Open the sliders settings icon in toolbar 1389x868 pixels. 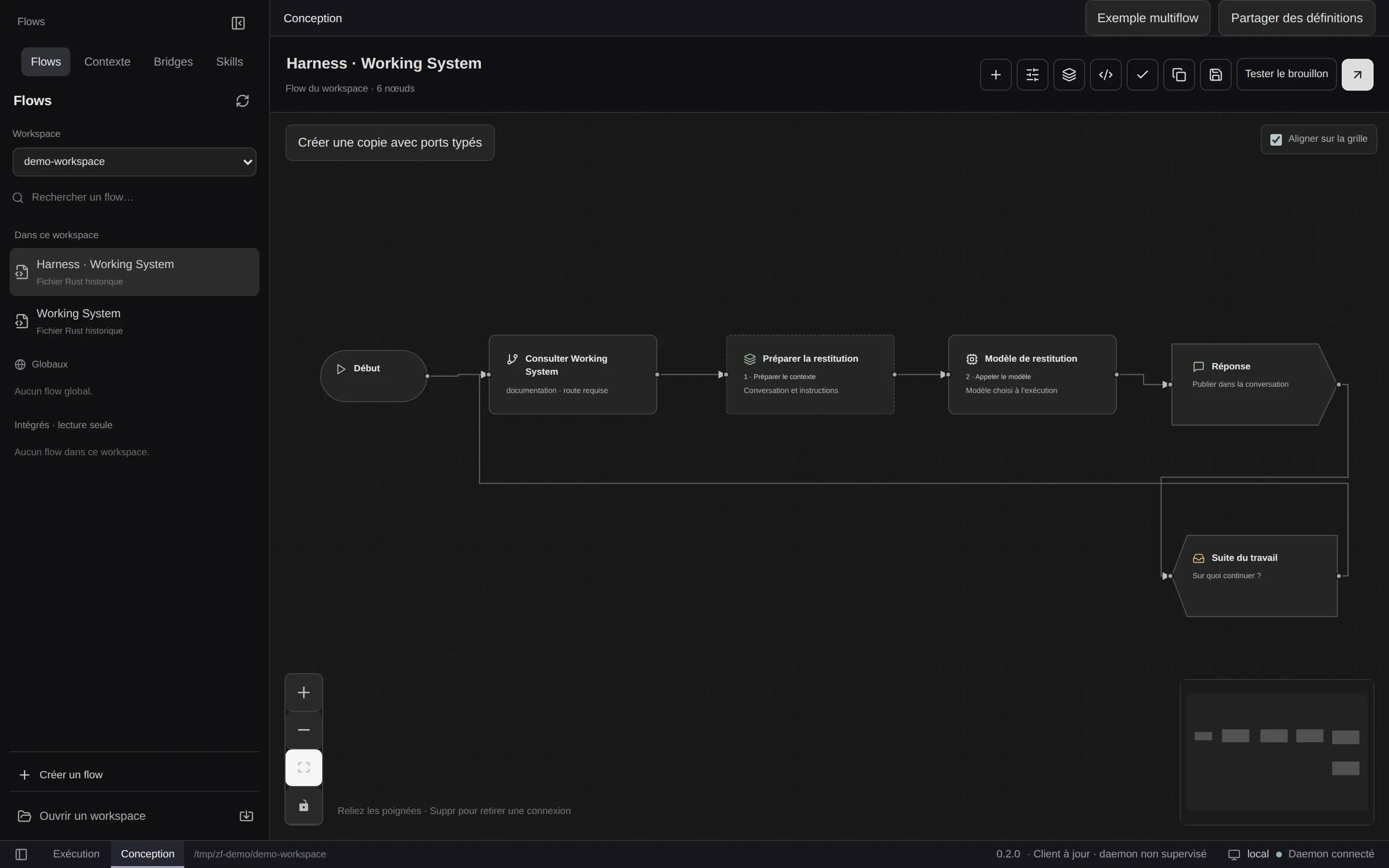pyautogui.click(x=1033, y=75)
